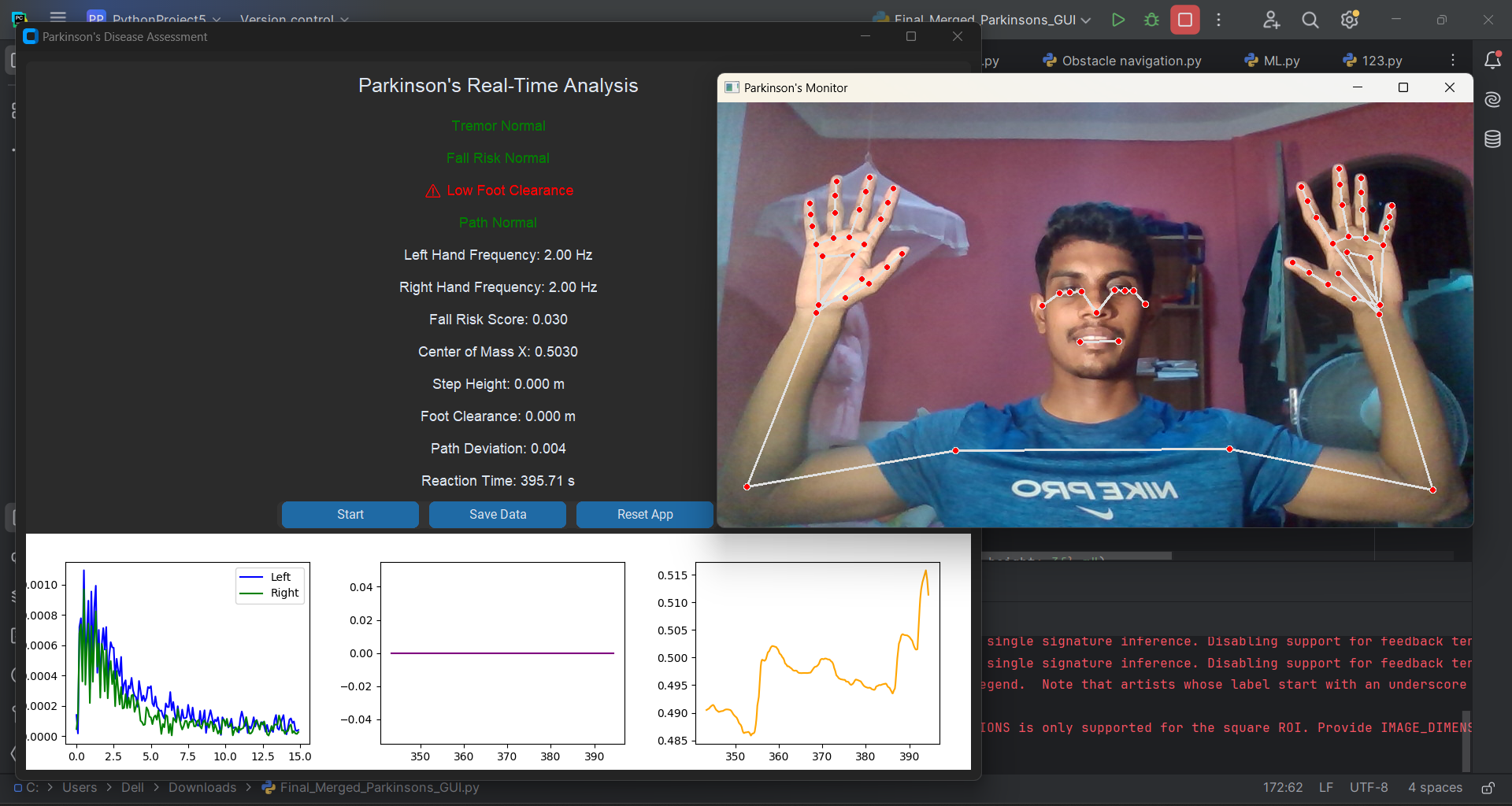
Task: Open the editor tabs overflow menu with three dots
Action: pyautogui.click(x=1453, y=61)
